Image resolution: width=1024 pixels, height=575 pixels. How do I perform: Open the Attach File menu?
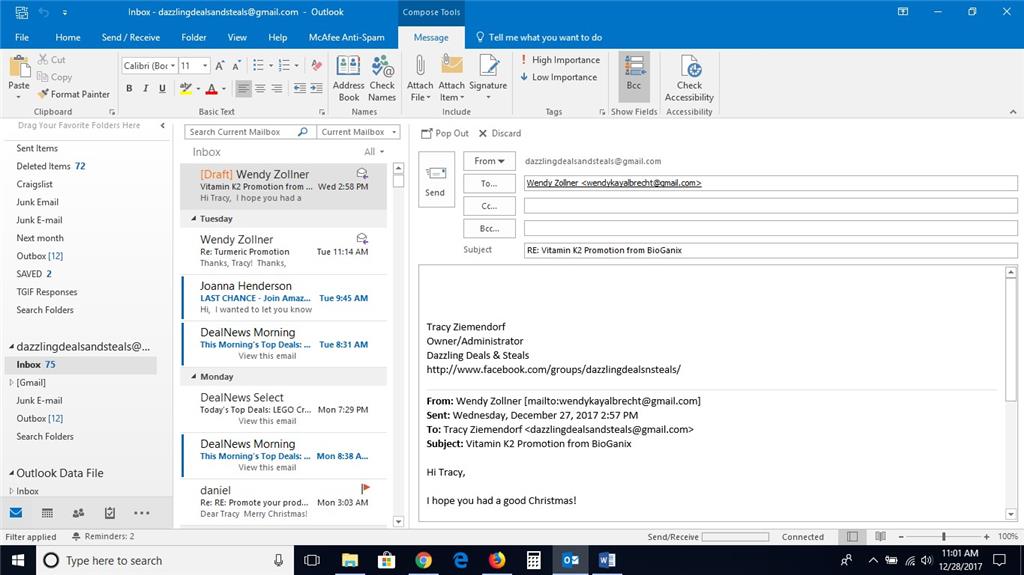(420, 78)
